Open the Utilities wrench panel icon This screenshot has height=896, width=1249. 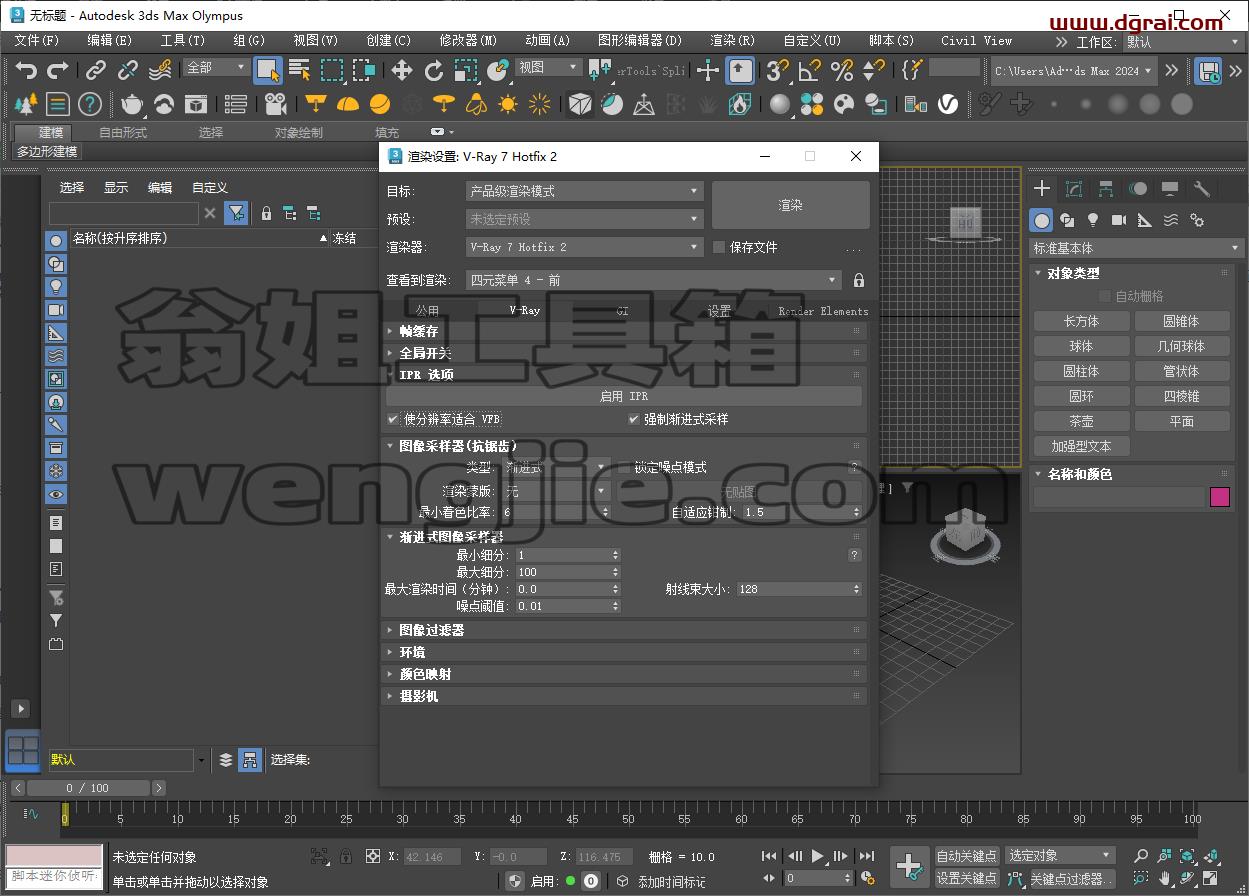[1202, 189]
